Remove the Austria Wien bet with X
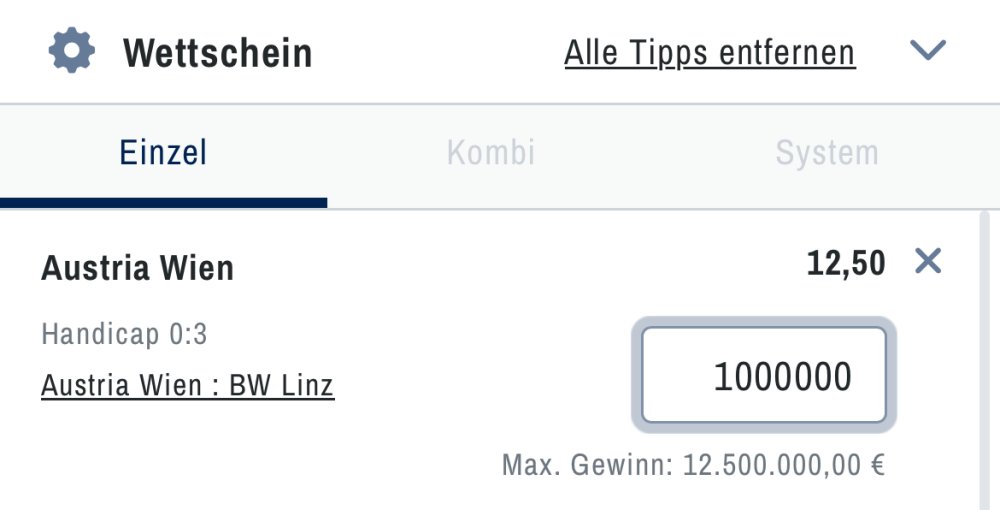Image resolution: width=1000 pixels, height=510 pixels. (x=928, y=262)
